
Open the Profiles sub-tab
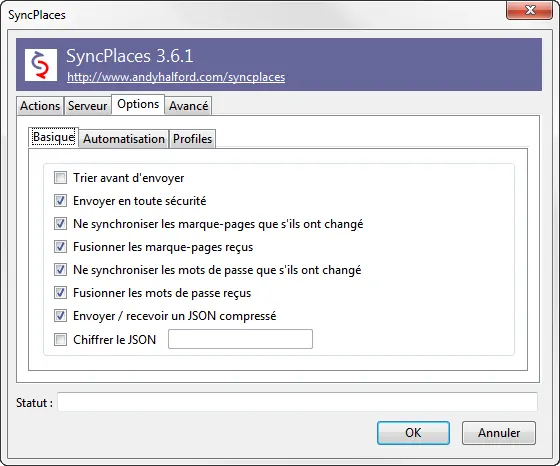pos(192,139)
